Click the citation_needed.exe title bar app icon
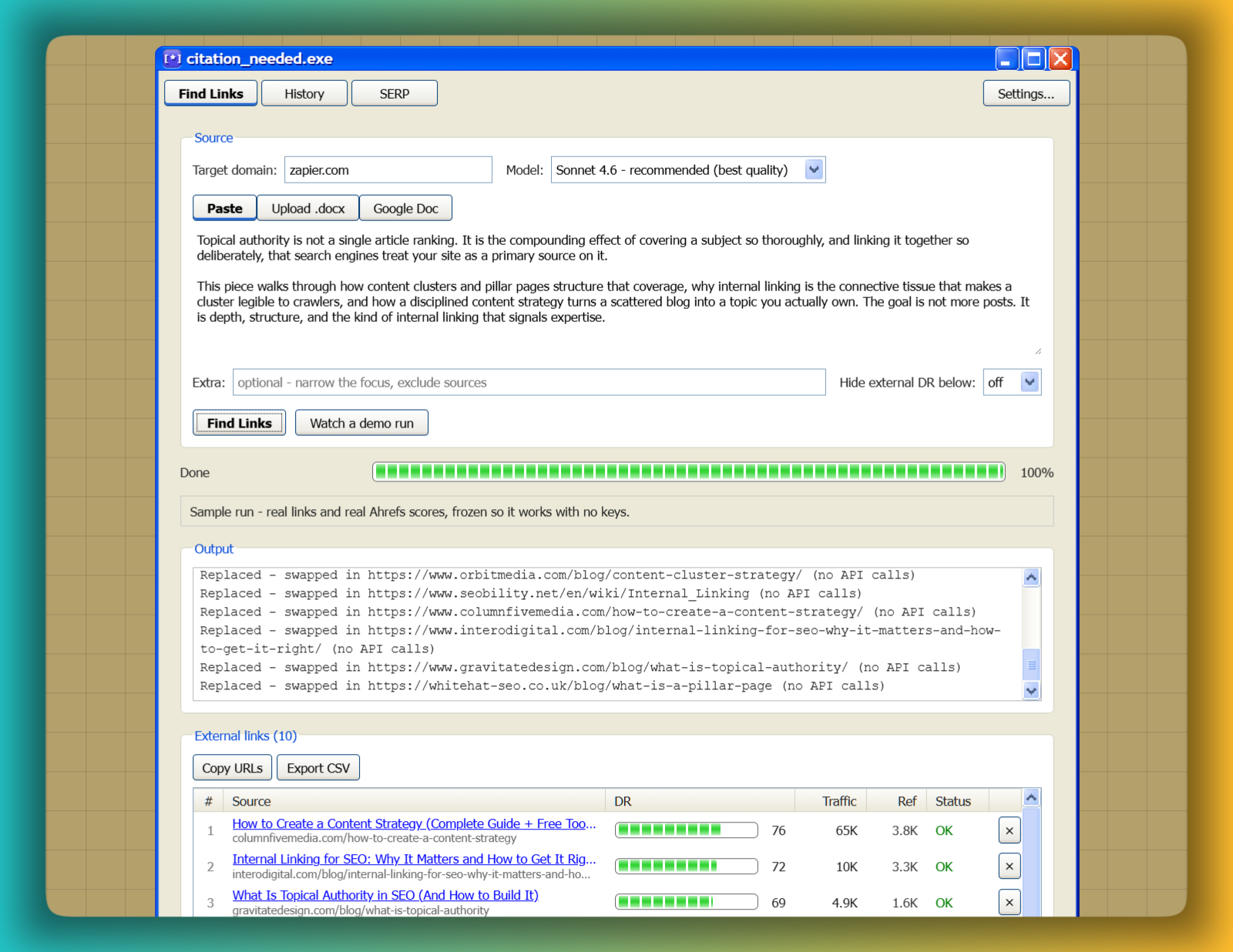The width and height of the screenshot is (1233, 952). tap(173, 59)
